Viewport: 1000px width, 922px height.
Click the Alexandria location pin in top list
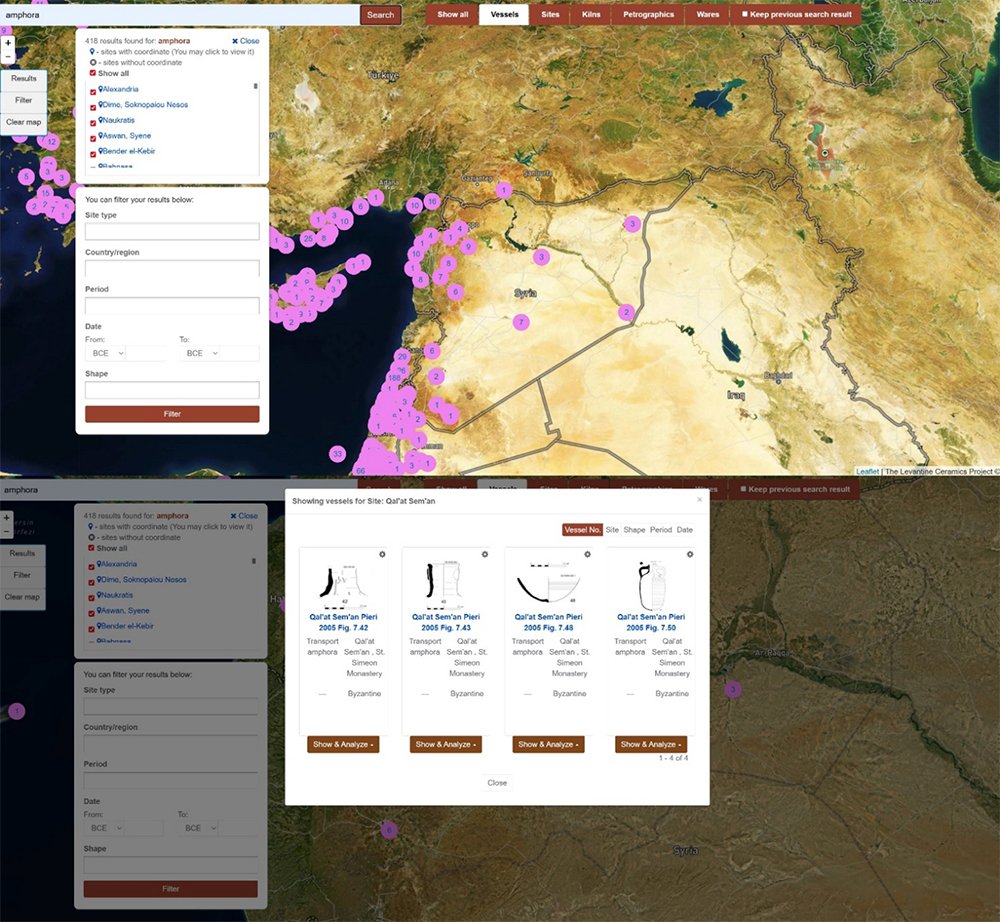(101, 89)
